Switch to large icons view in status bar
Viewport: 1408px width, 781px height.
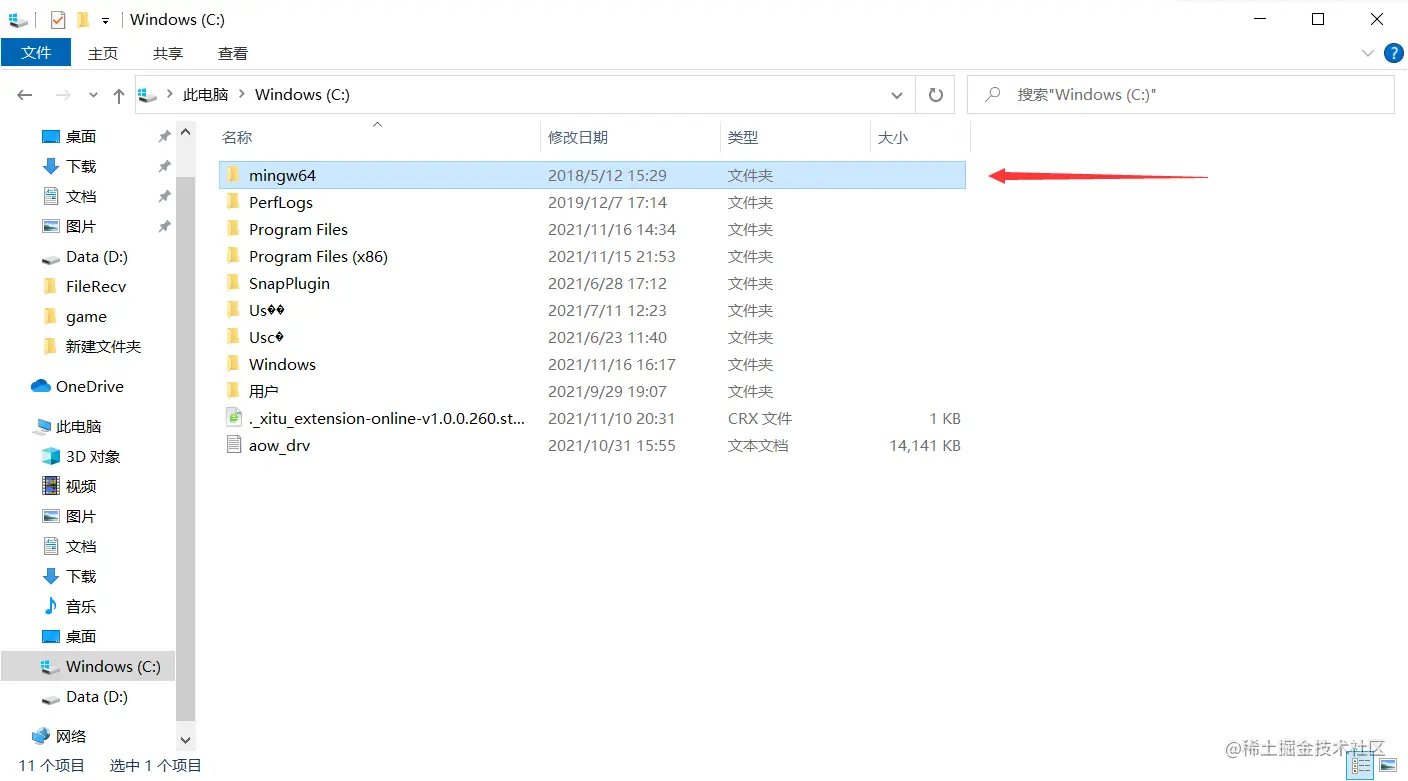pos(1388,766)
